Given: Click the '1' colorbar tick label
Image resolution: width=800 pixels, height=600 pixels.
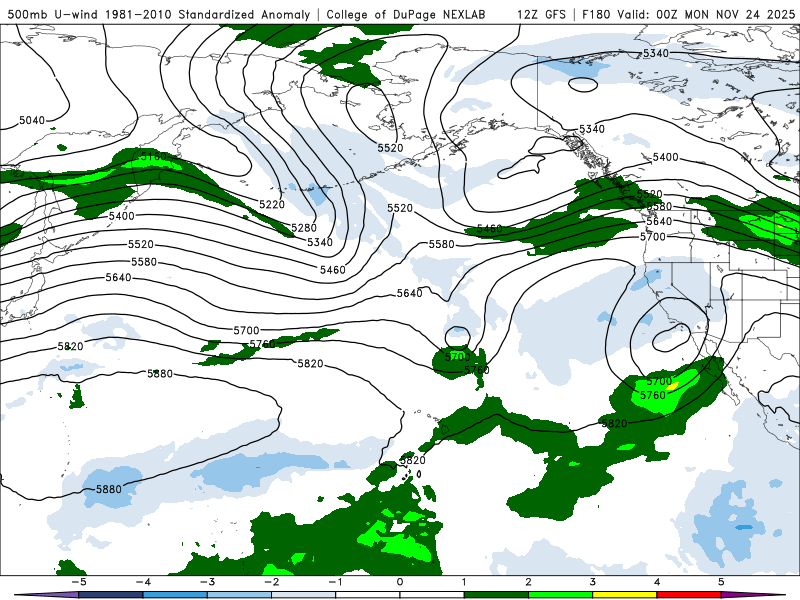Looking at the screenshot, I should coord(464,582).
